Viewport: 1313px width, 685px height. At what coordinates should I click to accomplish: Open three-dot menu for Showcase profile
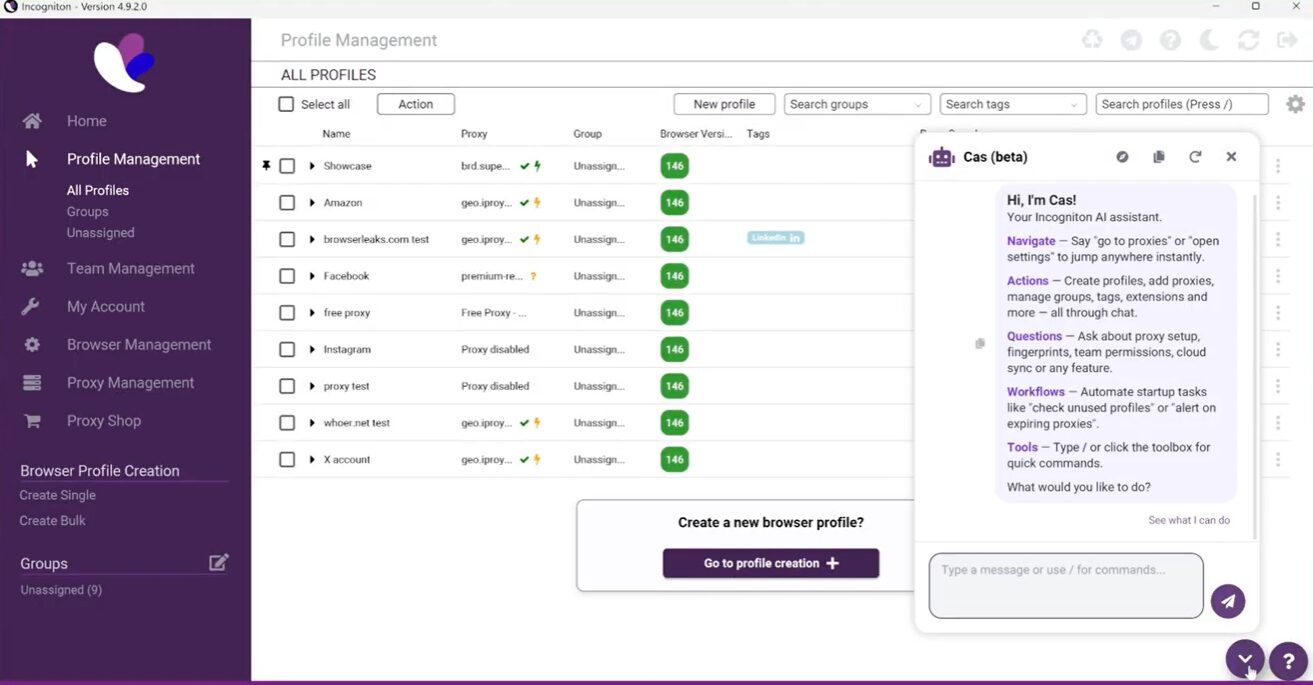coord(1278,166)
